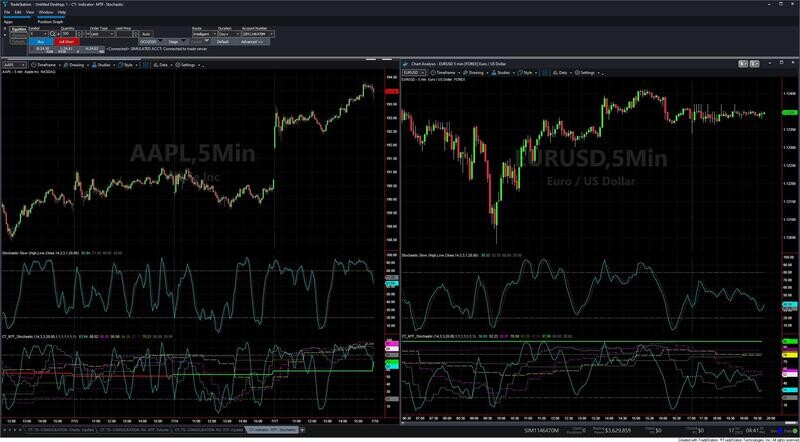The height and width of the screenshot is (442, 800).
Task: Click the red Sell Short button
Action: [67, 41]
